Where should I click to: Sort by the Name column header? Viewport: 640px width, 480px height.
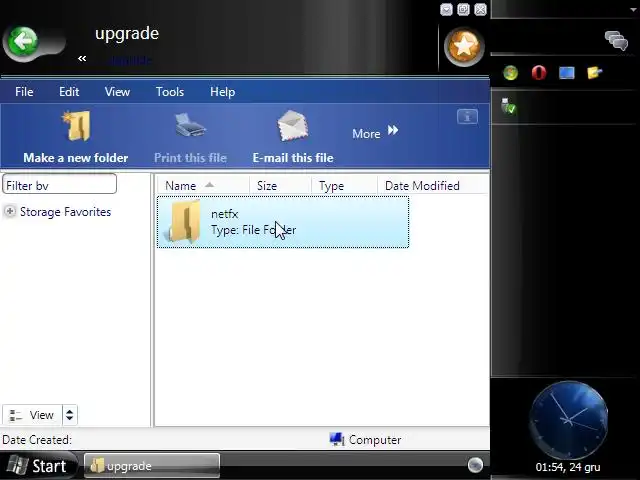[x=203, y=186]
